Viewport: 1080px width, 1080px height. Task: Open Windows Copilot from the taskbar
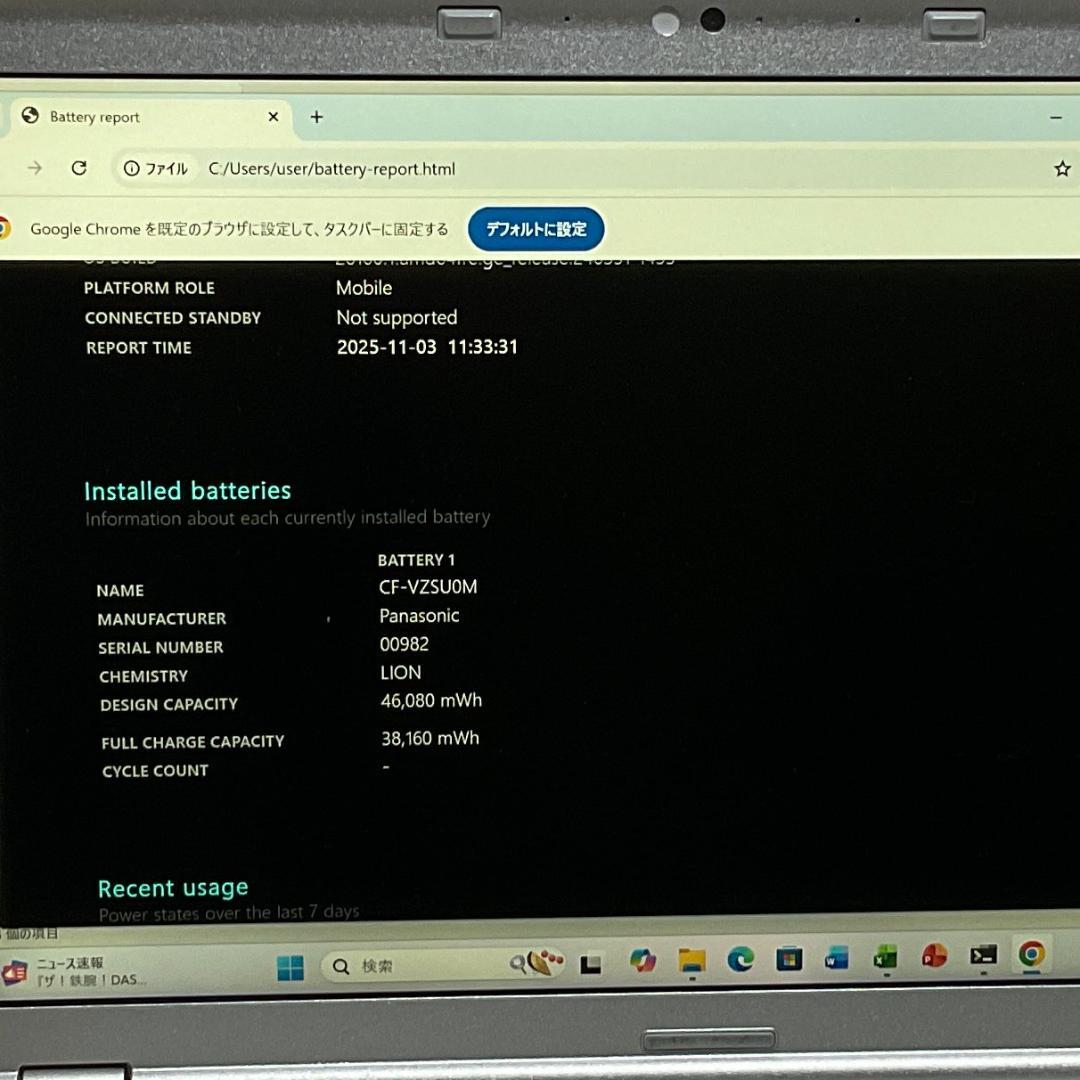pyautogui.click(x=644, y=965)
